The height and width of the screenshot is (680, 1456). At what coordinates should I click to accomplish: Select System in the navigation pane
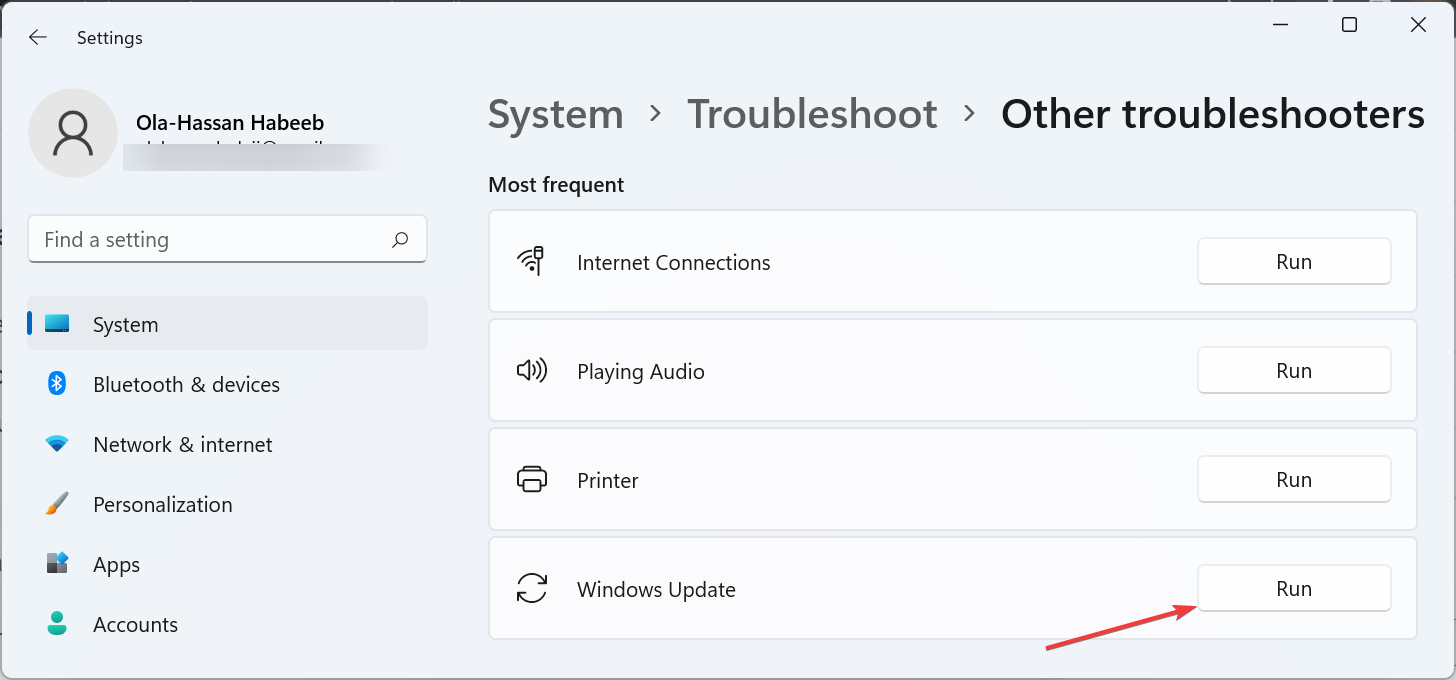125,324
